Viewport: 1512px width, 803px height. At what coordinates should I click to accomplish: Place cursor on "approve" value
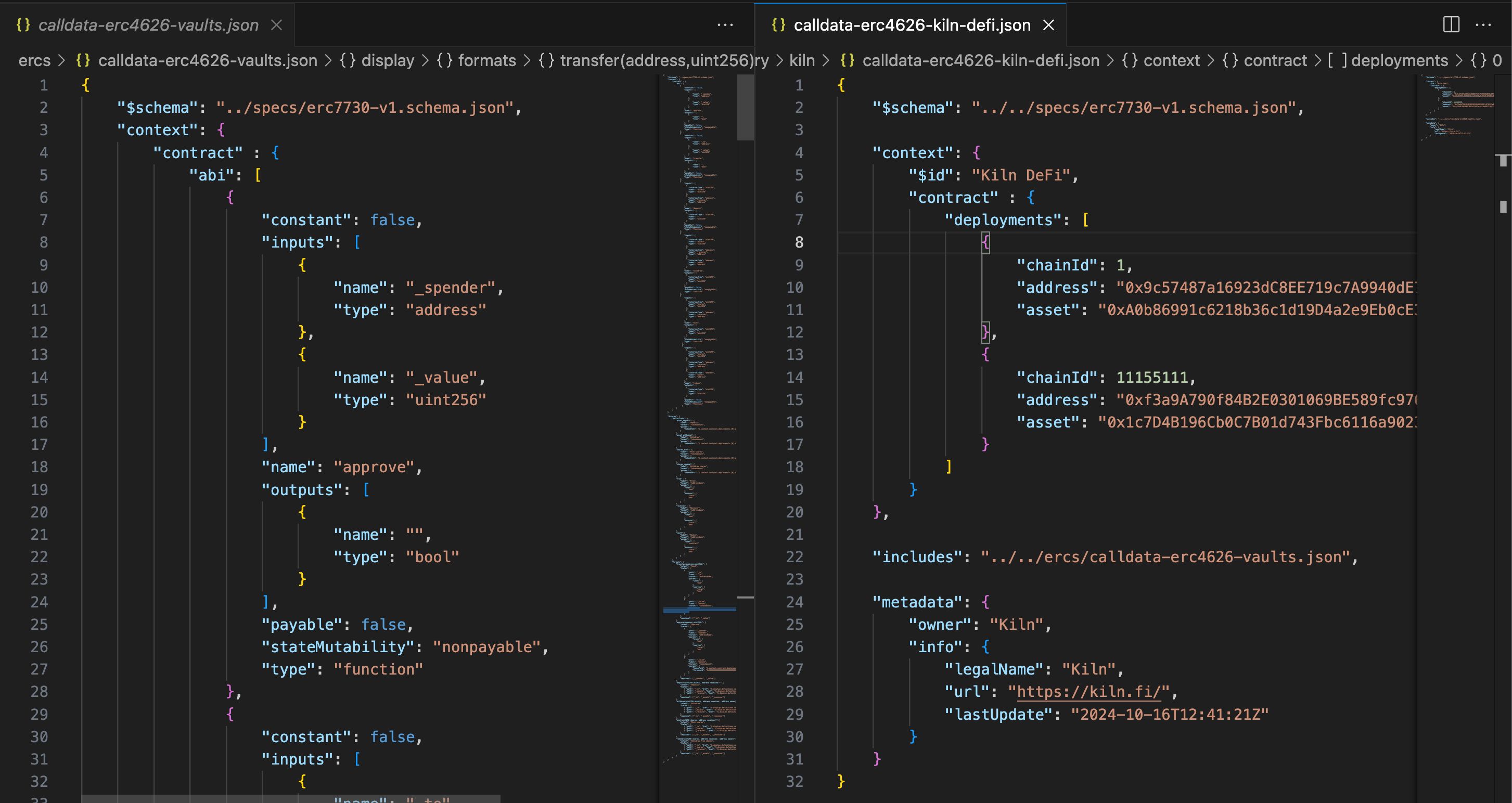click(374, 467)
